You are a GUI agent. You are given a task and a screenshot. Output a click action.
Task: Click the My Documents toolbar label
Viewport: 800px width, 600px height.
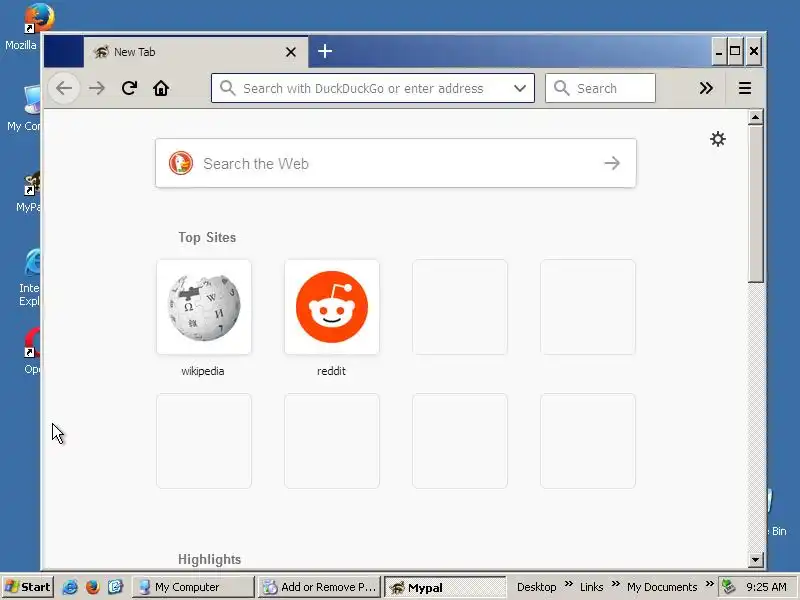point(662,587)
